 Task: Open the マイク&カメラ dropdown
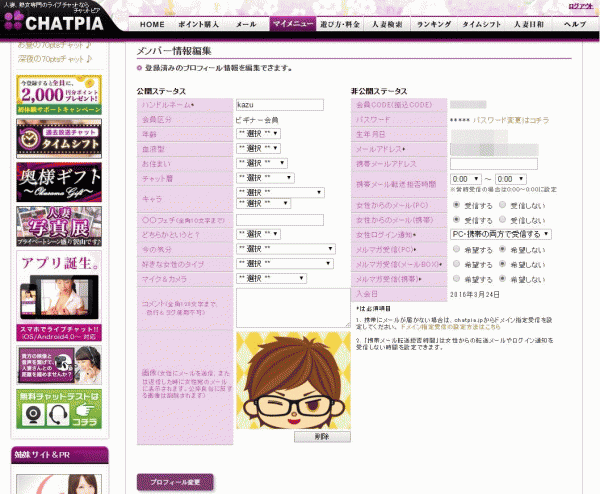[x=271, y=278]
